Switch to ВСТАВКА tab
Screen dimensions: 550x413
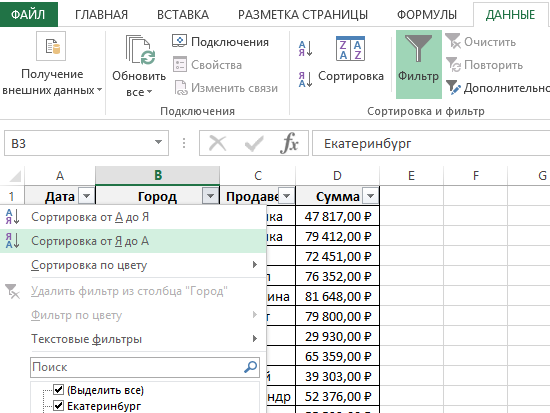(x=183, y=14)
